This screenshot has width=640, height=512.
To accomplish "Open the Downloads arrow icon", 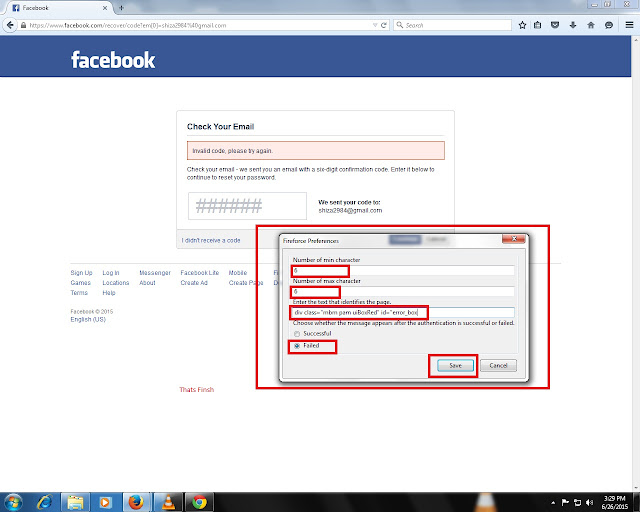I will coord(573,25).
